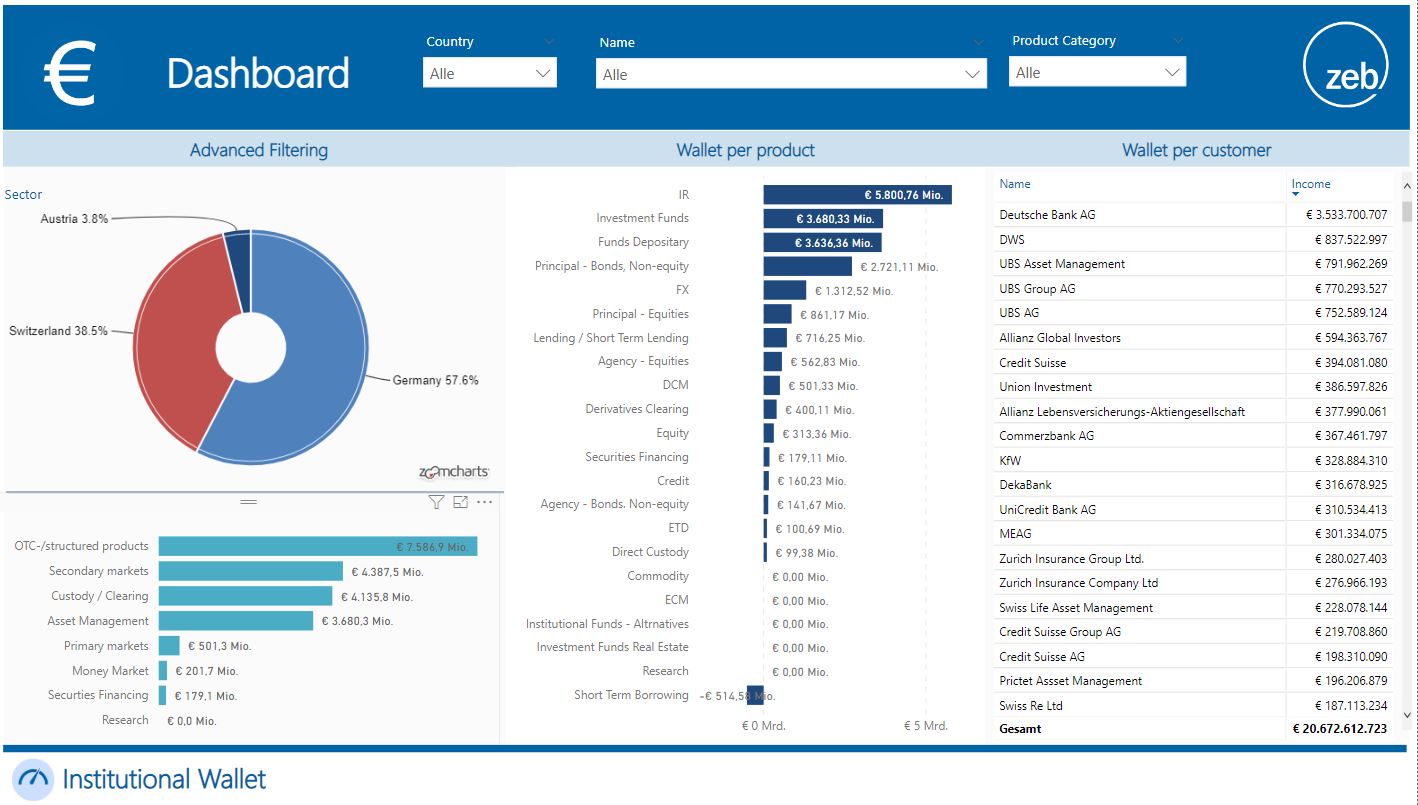Click the IR bar in Wallet per product
This screenshot has width=1418, height=805.
point(856,195)
